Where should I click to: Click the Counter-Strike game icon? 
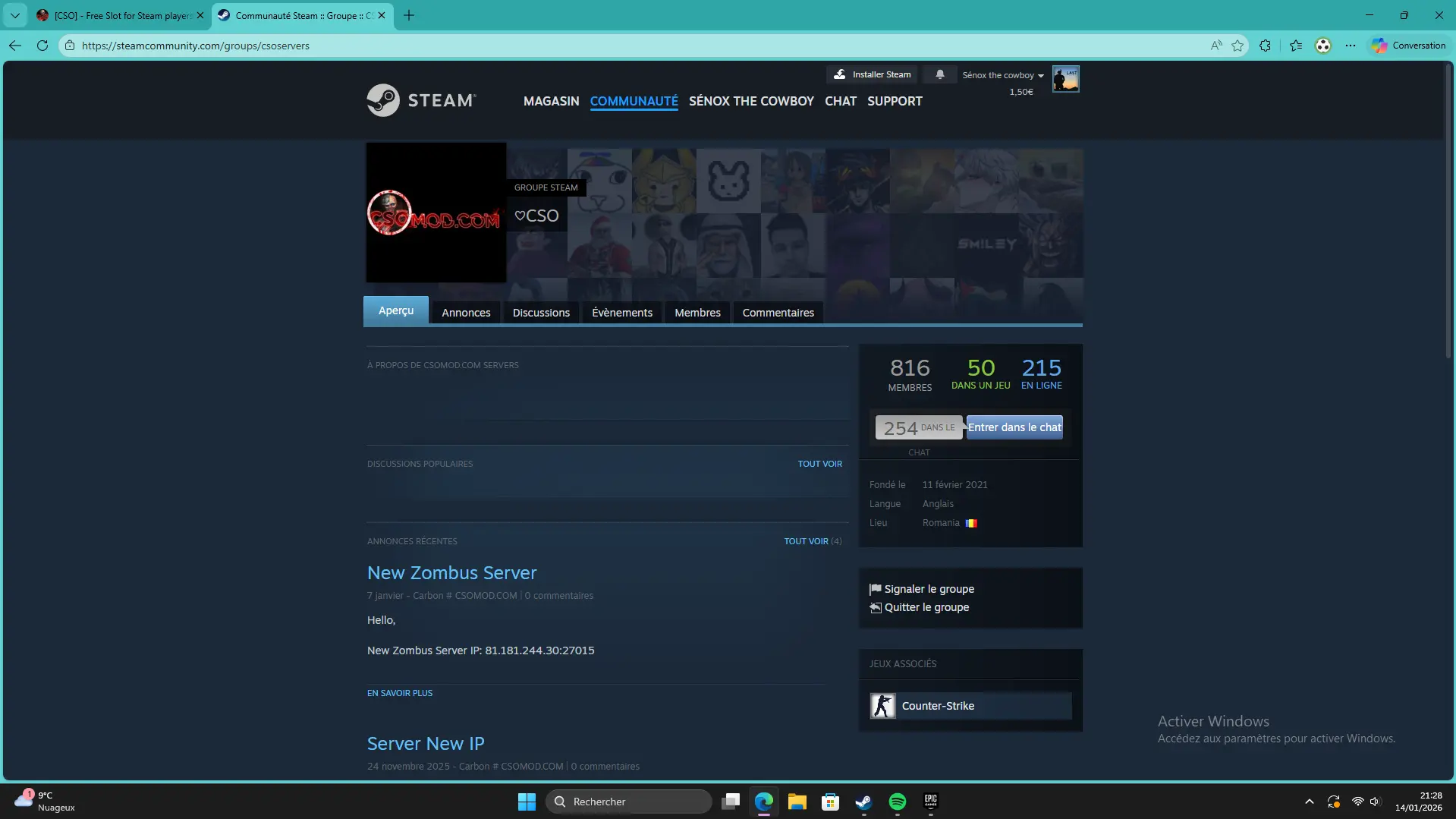pyautogui.click(x=882, y=706)
